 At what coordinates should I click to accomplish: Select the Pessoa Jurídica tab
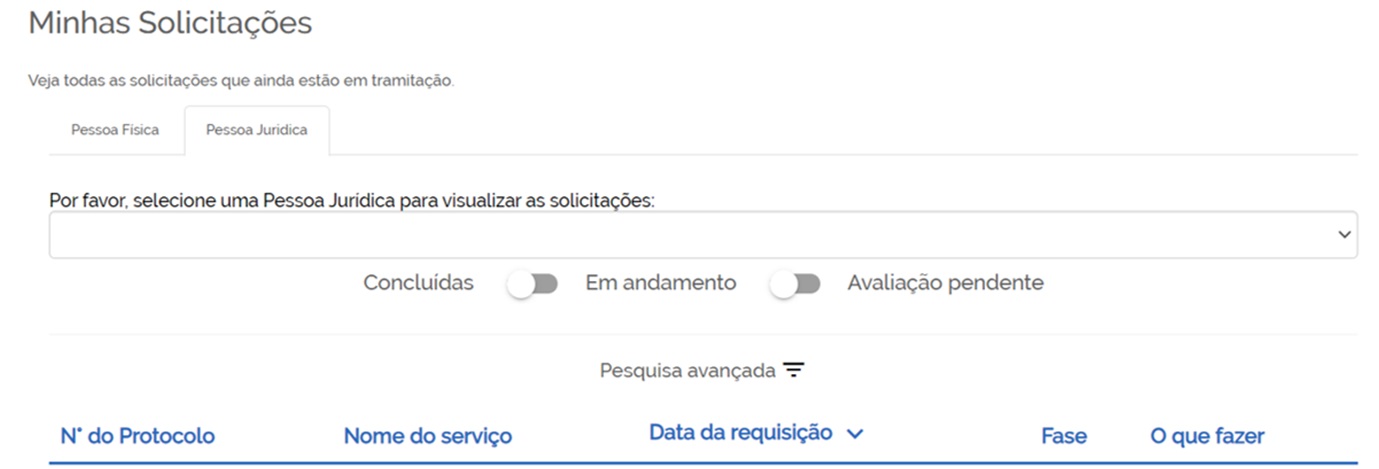[257, 130]
